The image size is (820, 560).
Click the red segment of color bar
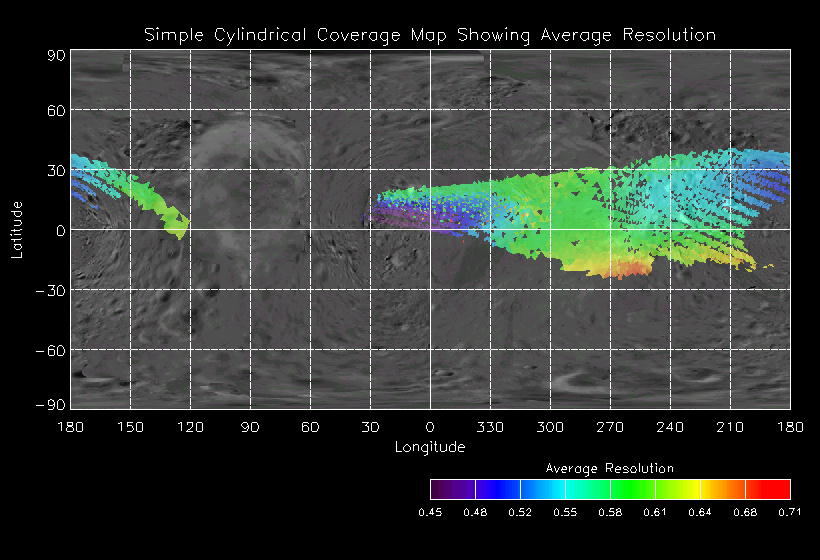tap(768, 489)
